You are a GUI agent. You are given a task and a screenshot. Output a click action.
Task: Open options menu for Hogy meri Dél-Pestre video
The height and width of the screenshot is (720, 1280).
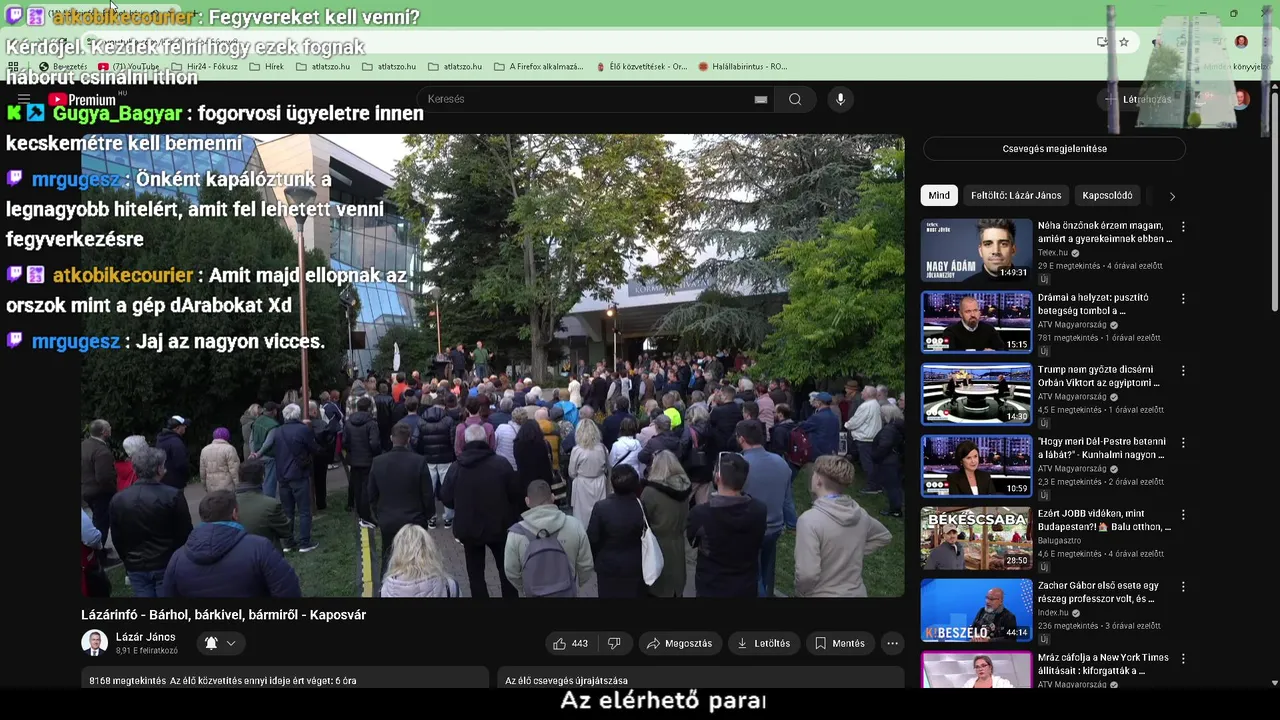1183,443
